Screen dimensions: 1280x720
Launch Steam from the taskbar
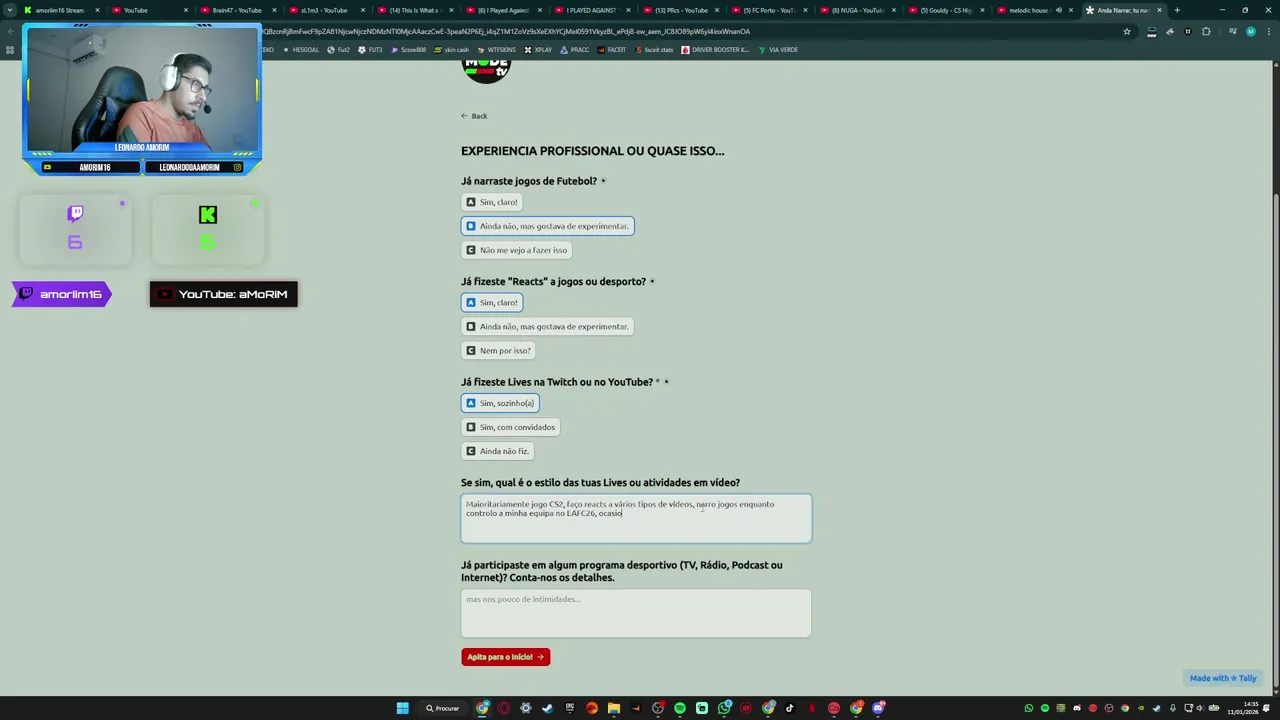click(548, 708)
